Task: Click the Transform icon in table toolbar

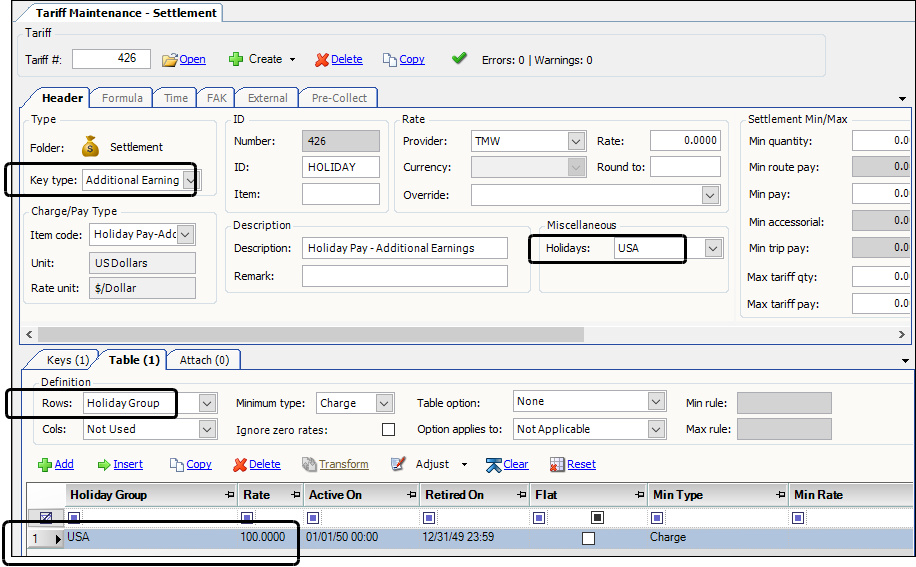Action: (x=310, y=465)
